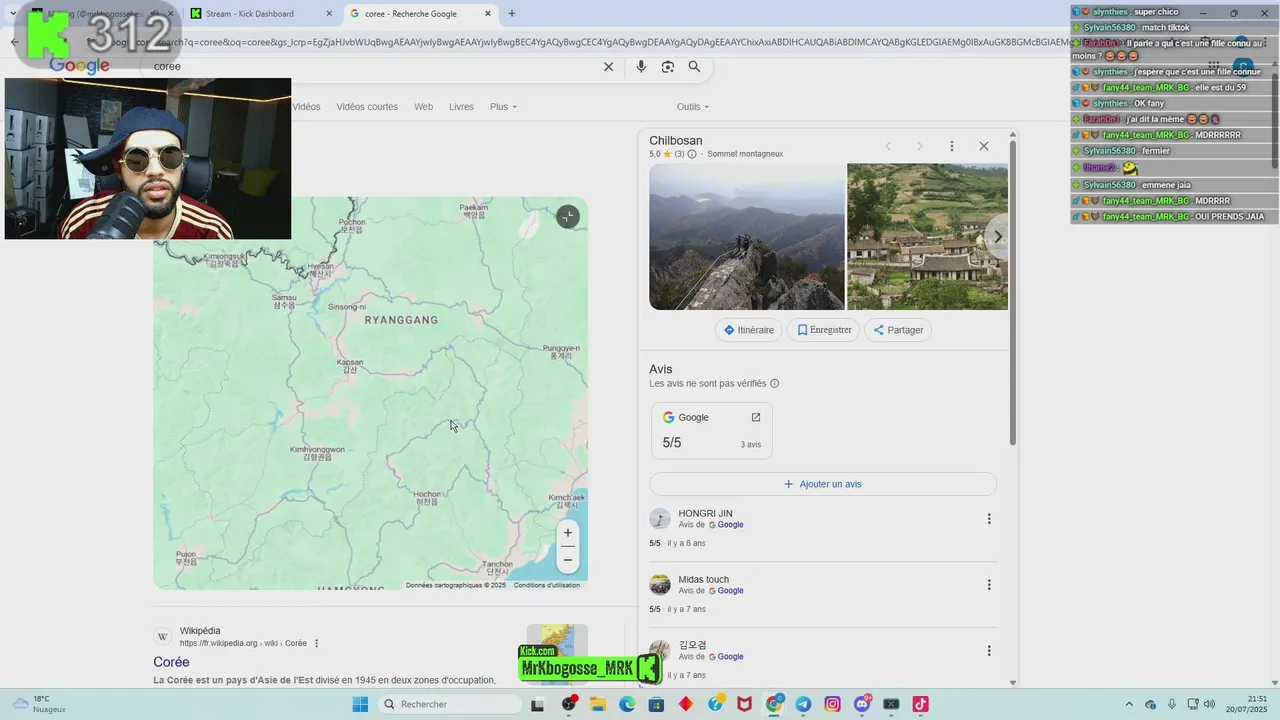Open options for 김오겸 review

tap(989, 651)
